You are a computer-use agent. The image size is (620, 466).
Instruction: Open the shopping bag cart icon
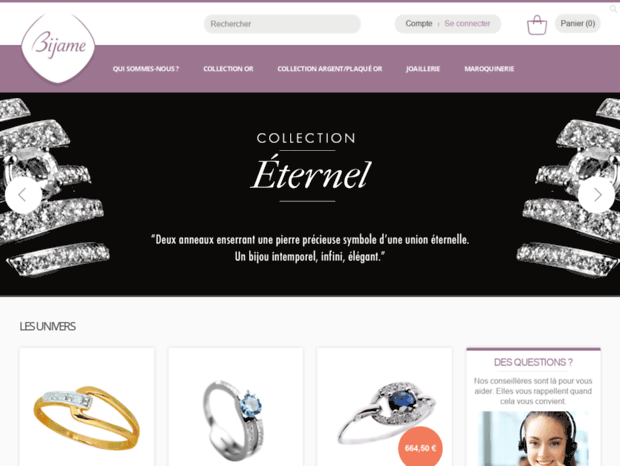point(537,25)
